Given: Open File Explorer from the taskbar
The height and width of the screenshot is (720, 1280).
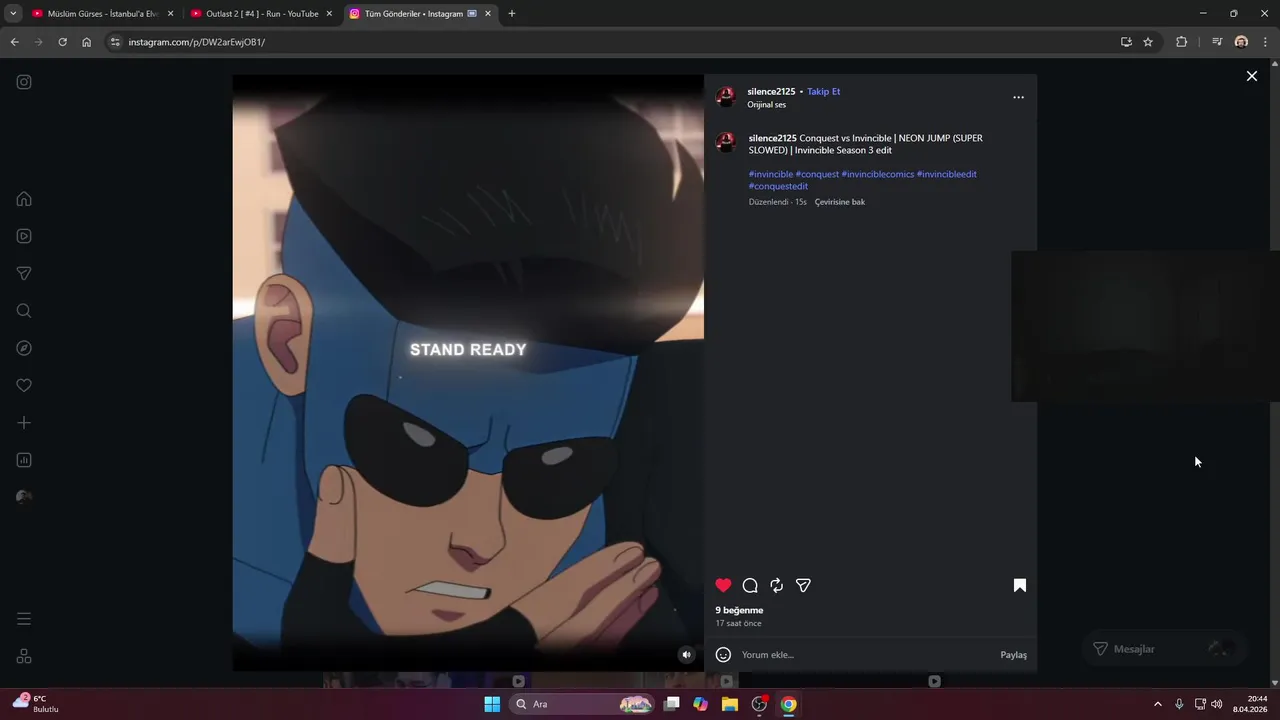Looking at the screenshot, I should pyautogui.click(x=729, y=704).
